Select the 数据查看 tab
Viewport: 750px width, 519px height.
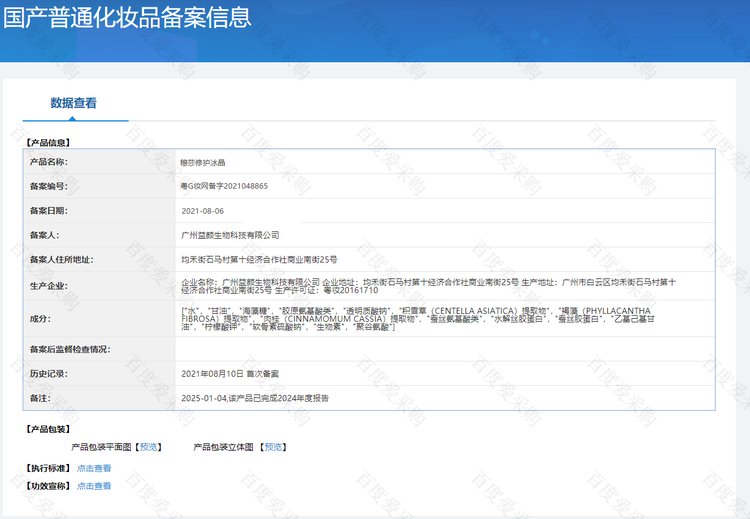click(74, 103)
